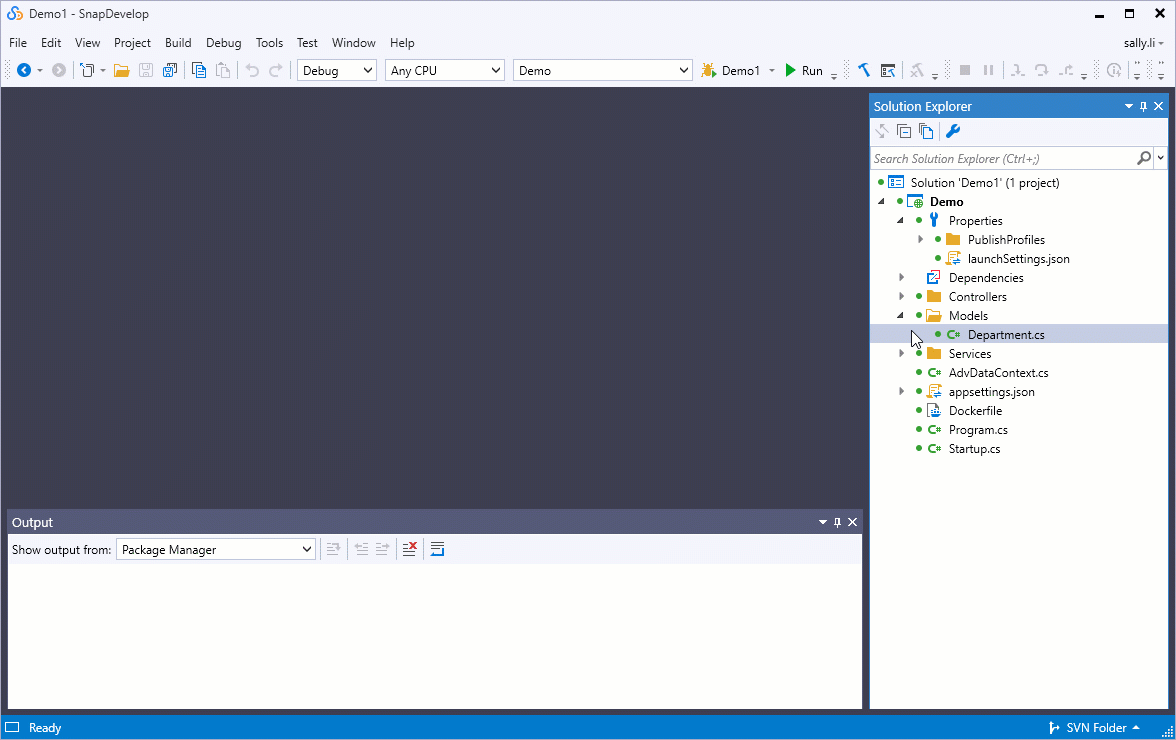Open the Demo startup project dropdown
Viewport: 1176px width, 740px height.
(x=602, y=70)
